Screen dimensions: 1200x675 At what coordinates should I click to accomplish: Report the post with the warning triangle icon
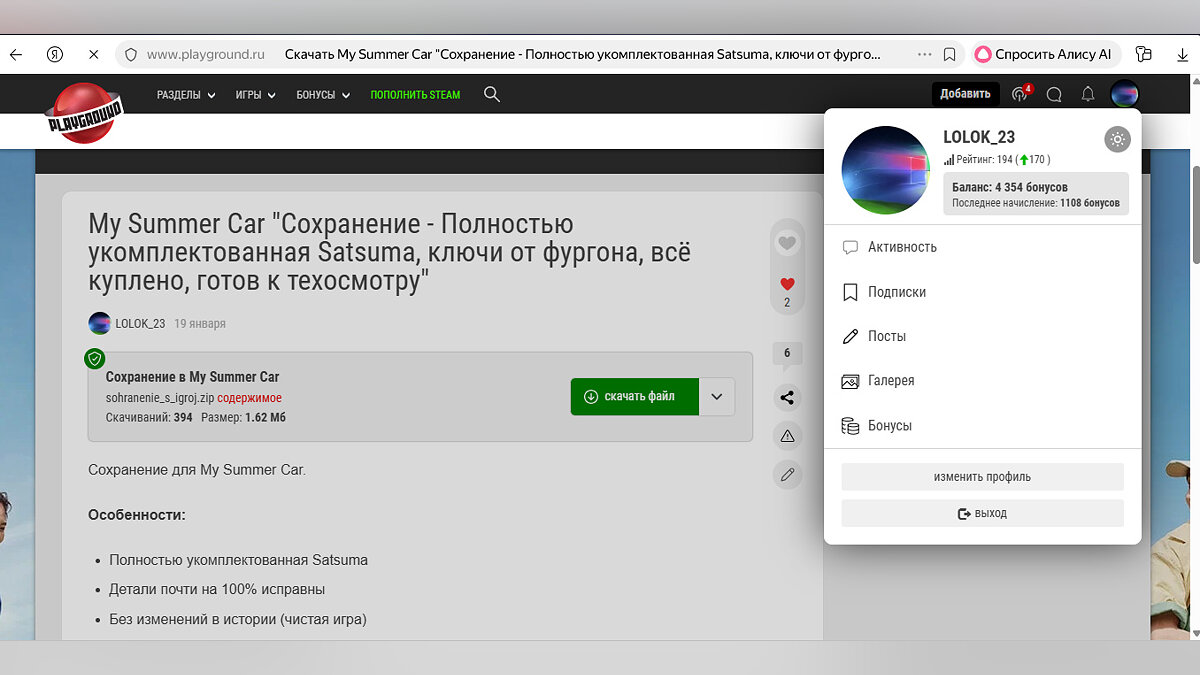[x=787, y=436]
